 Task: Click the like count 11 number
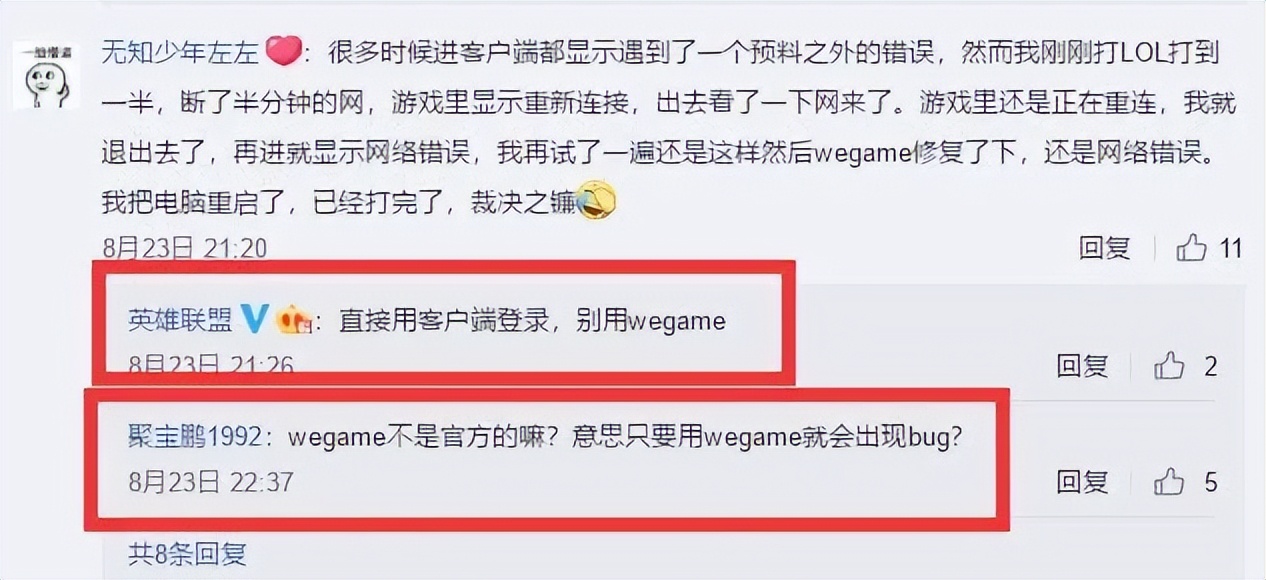tap(1231, 248)
